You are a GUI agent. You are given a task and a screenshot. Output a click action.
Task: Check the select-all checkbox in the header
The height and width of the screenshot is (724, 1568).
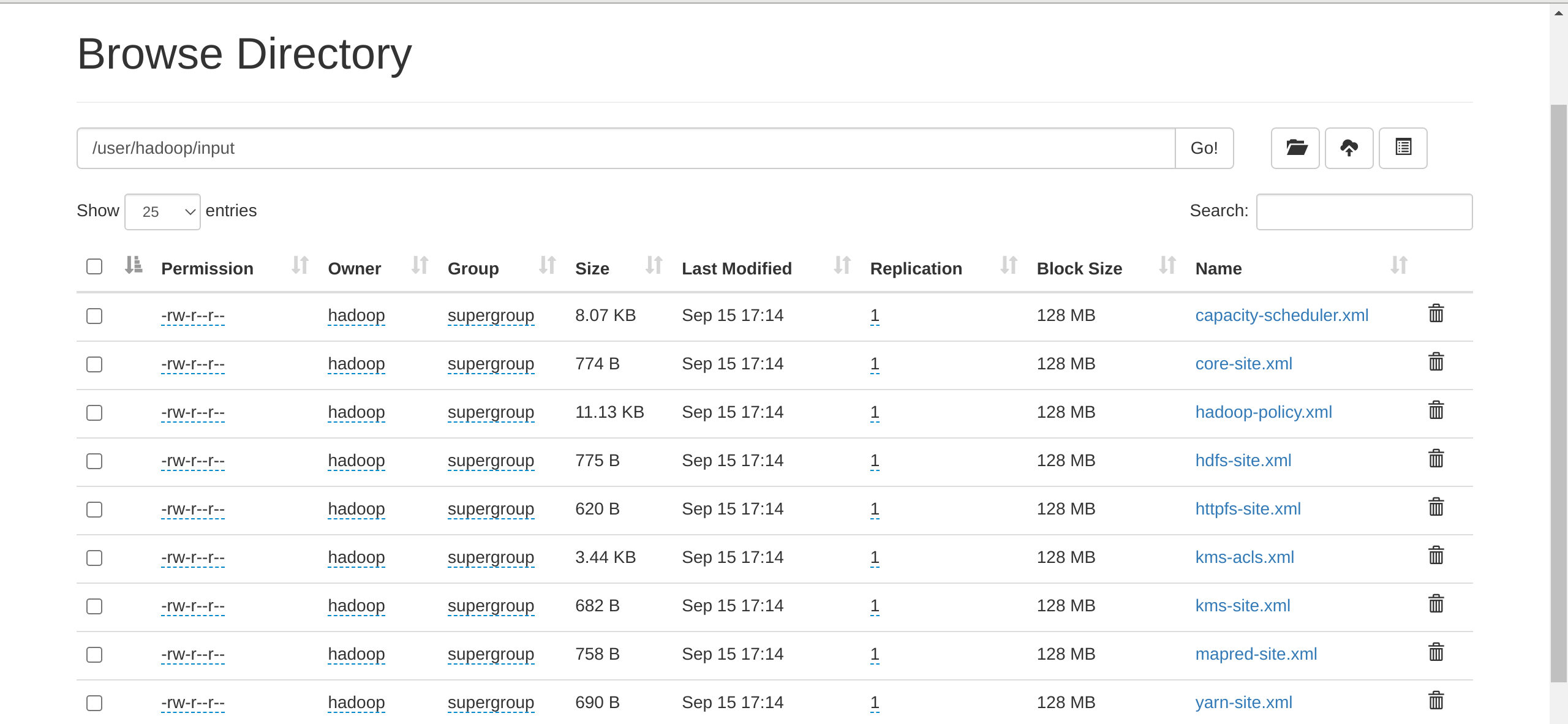pyautogui.click(x=94, y=266)
